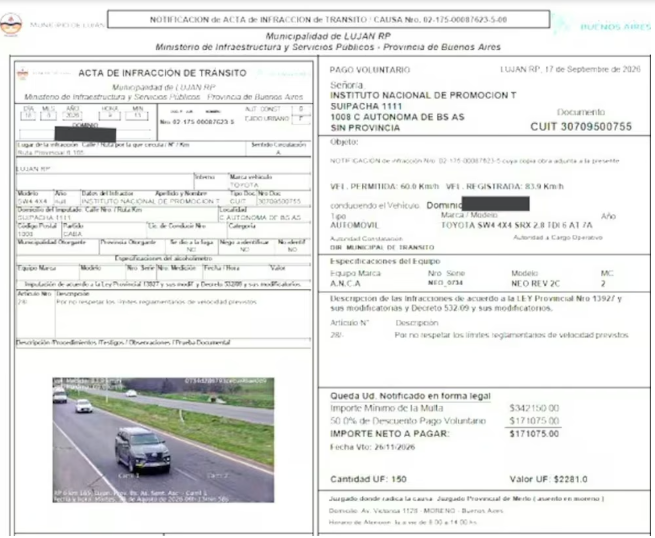Click the CUIT 30709500755 document number
Viewport: 655px width, 538px height.
pos(581,127)
